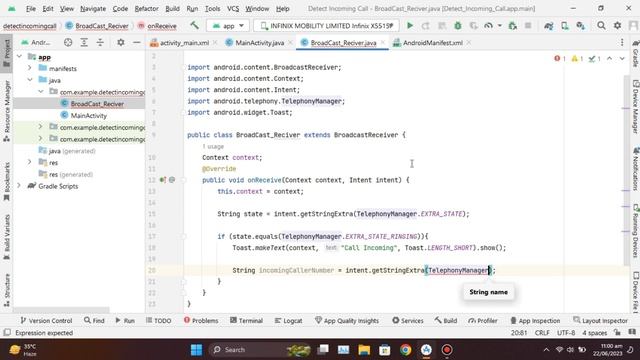Open the Terminal tool window
Screen dimensions: 640x360
(x=246, y=320)
